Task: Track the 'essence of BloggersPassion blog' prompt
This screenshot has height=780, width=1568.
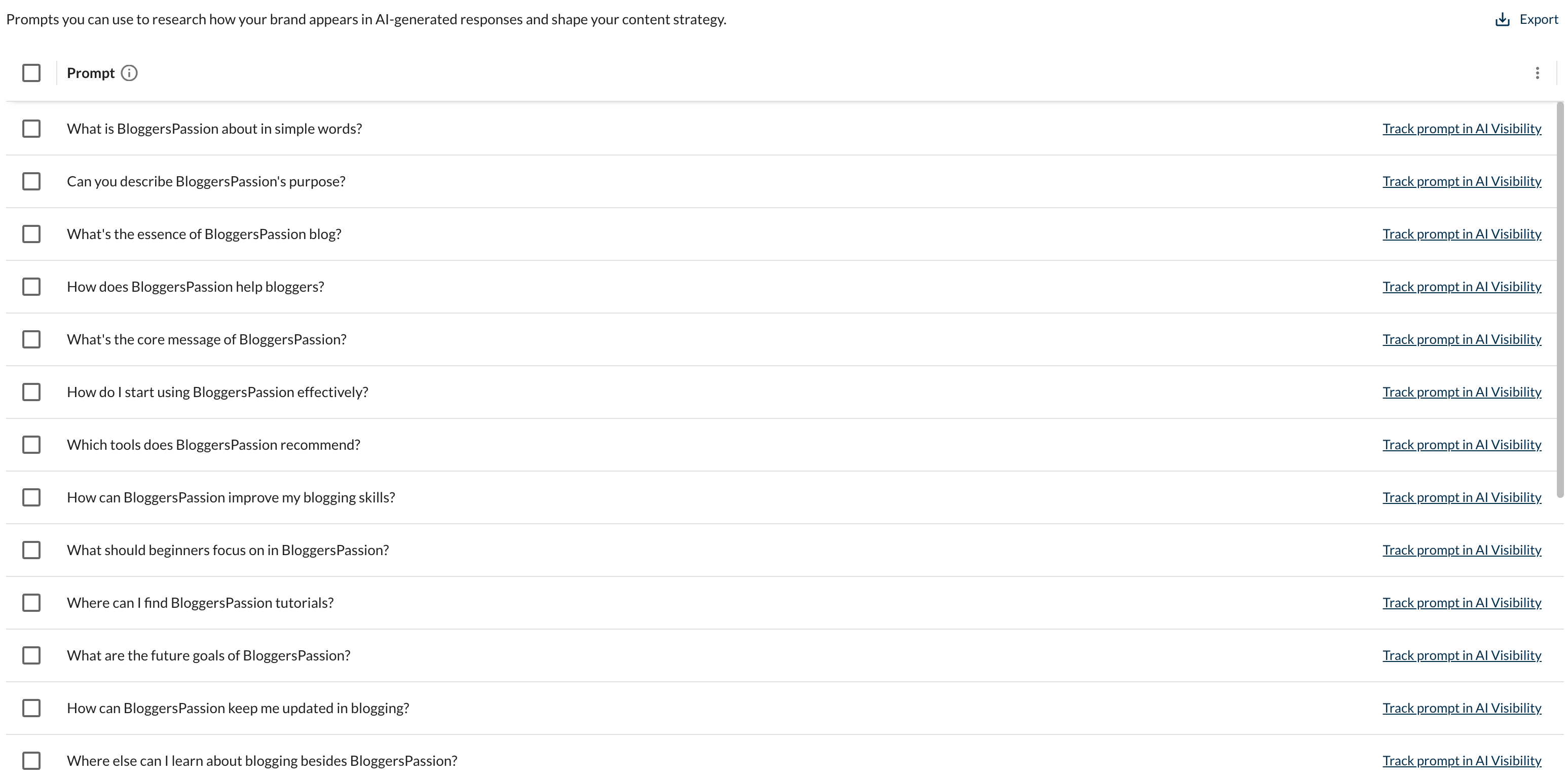Action: 1462,234
